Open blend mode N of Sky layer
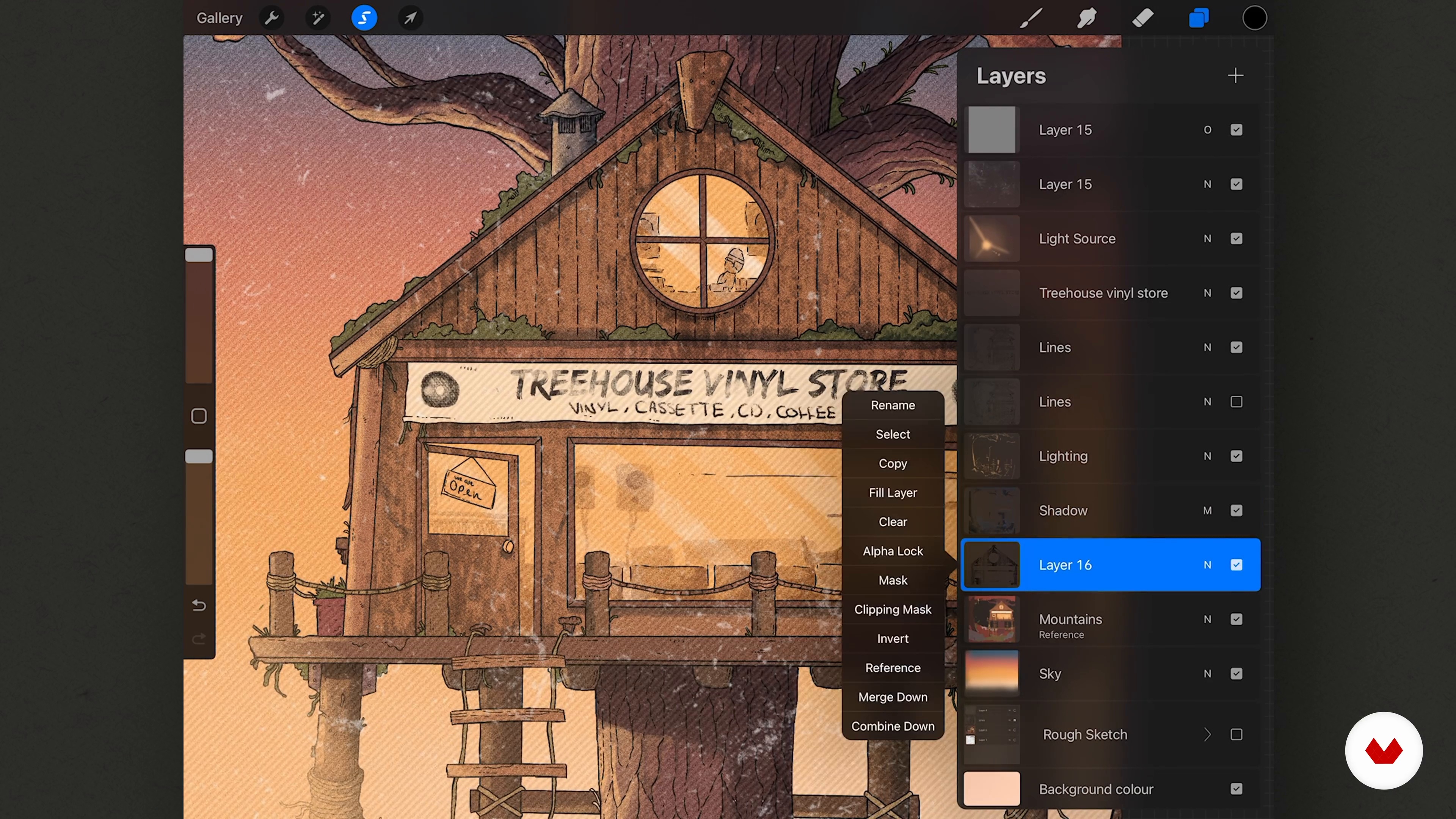 tap(1207, 674)
